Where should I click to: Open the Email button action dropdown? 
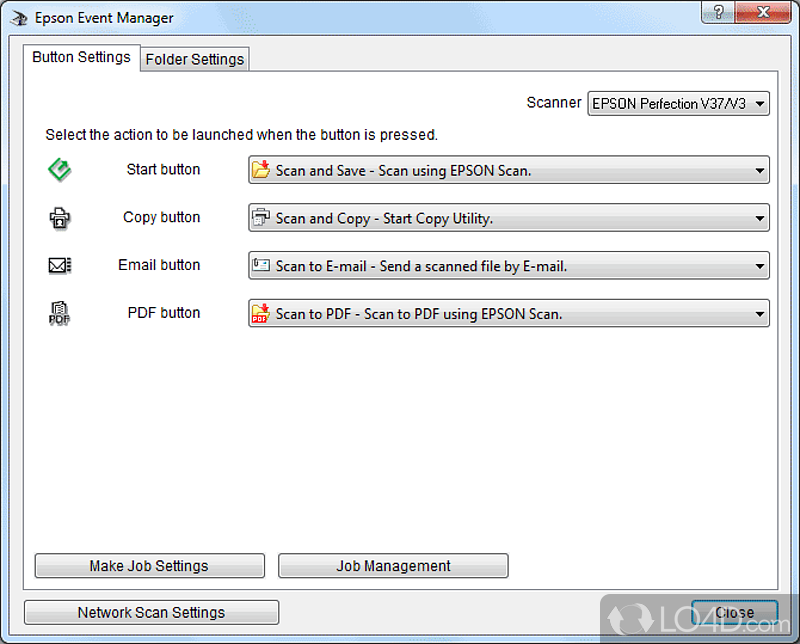pyautogui.click(x=757, y=265)
